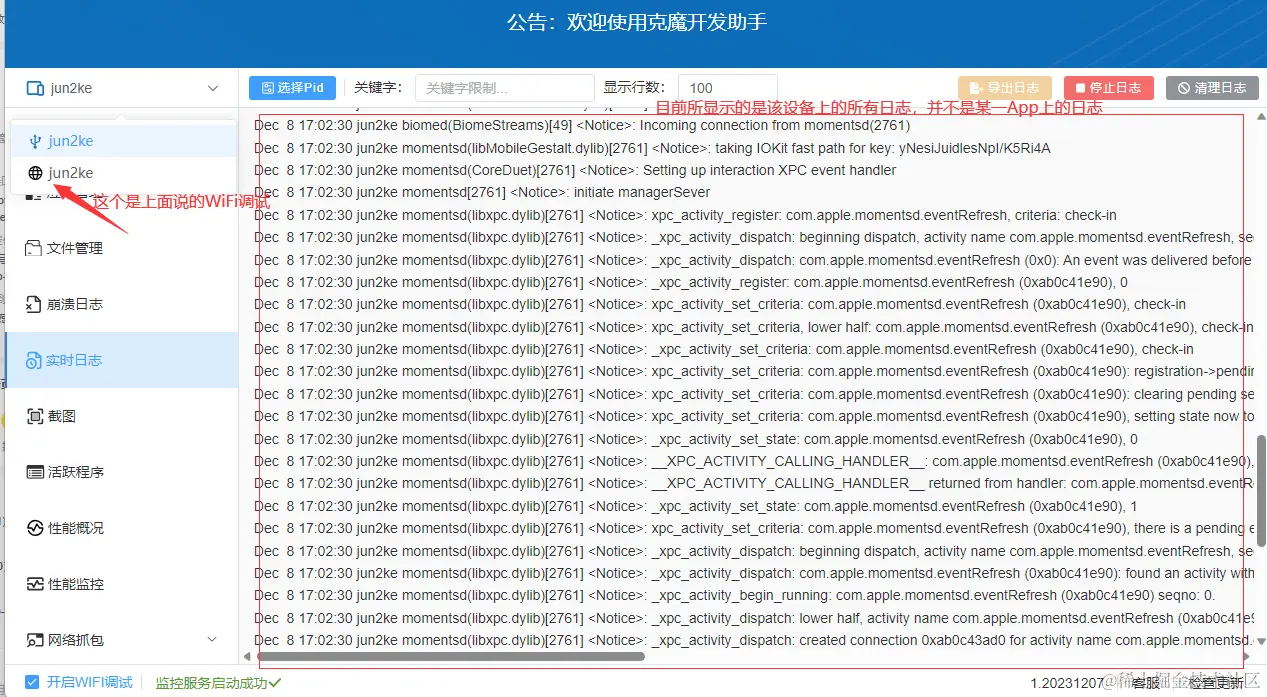Focus the 显示行数 field showing 100
This screenshot has height=697, width=1267.
(x=728, y=88)
